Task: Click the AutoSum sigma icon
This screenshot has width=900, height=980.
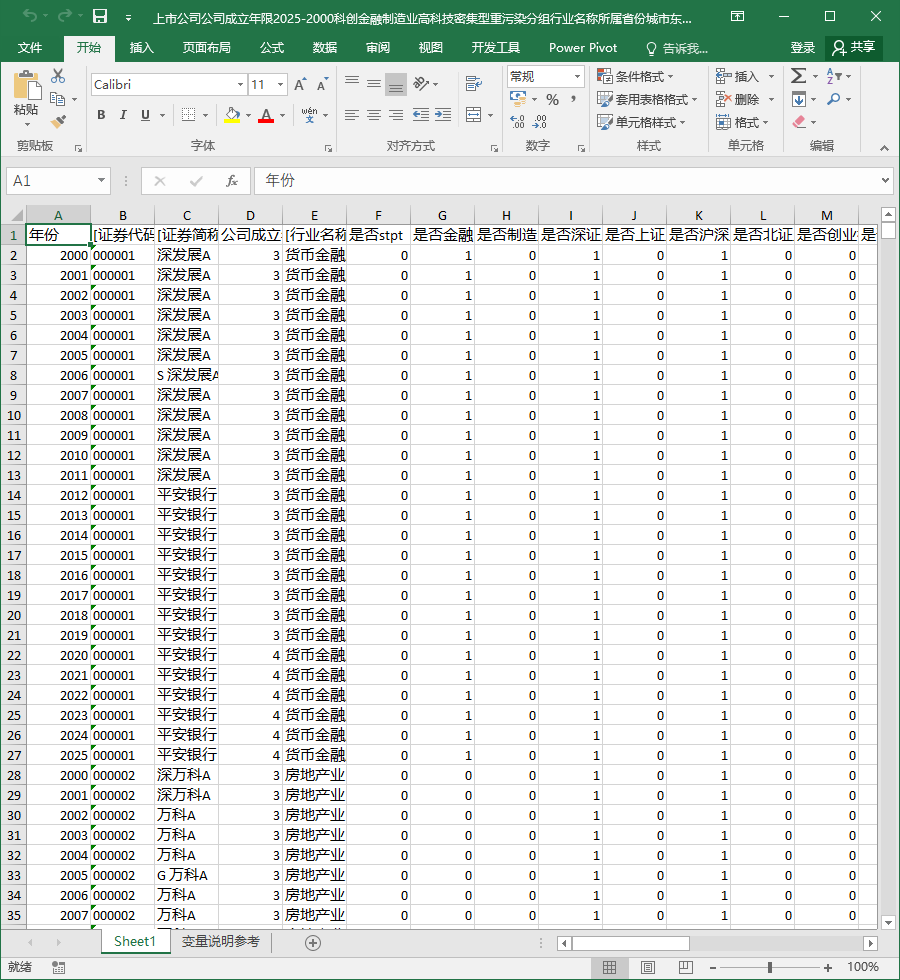Action: point(798,76)
